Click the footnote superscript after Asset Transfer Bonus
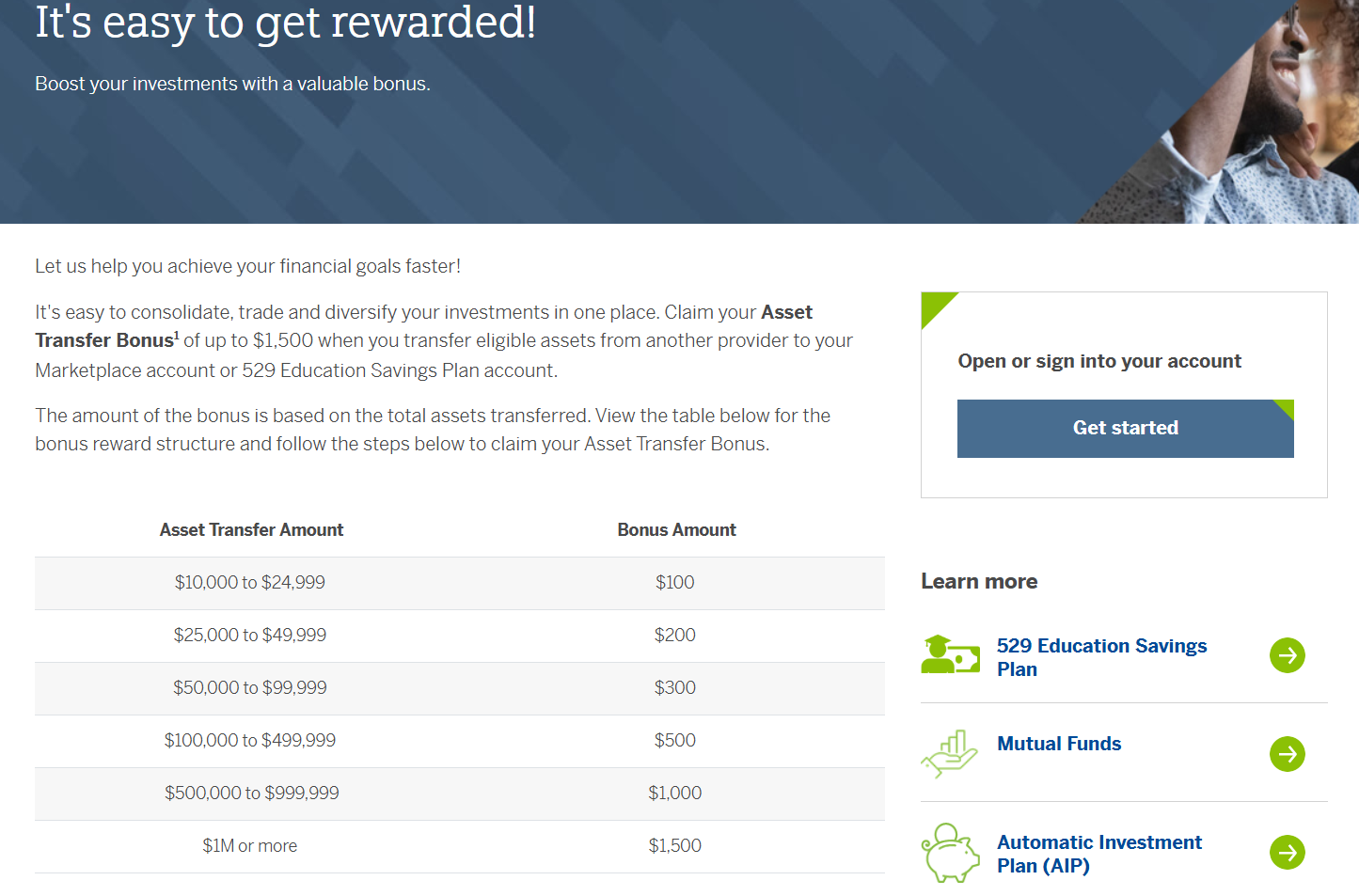The image size is (1359, 896). (x=177, y=334)
